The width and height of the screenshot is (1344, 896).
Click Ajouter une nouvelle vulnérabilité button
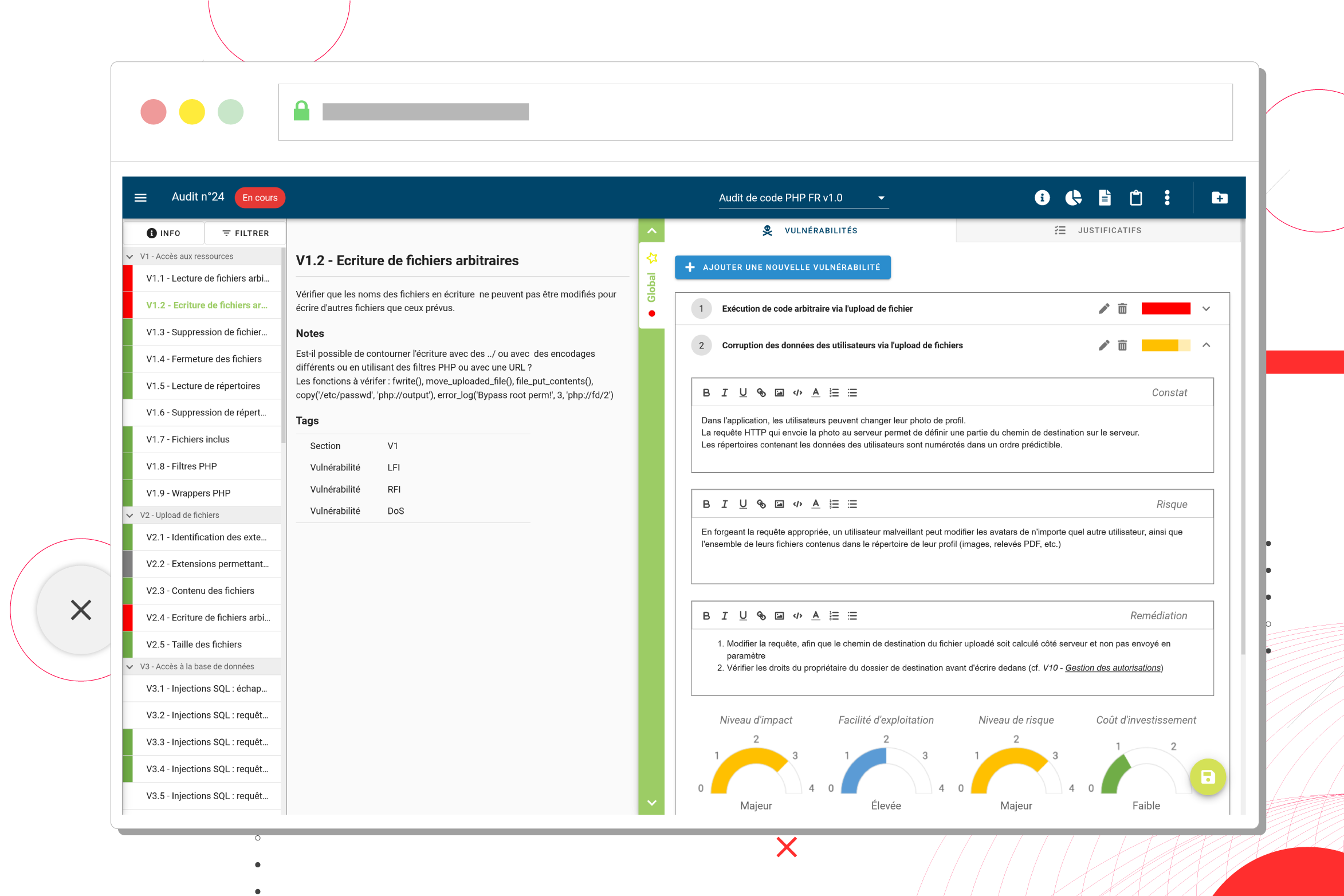(x=783, y=267)
